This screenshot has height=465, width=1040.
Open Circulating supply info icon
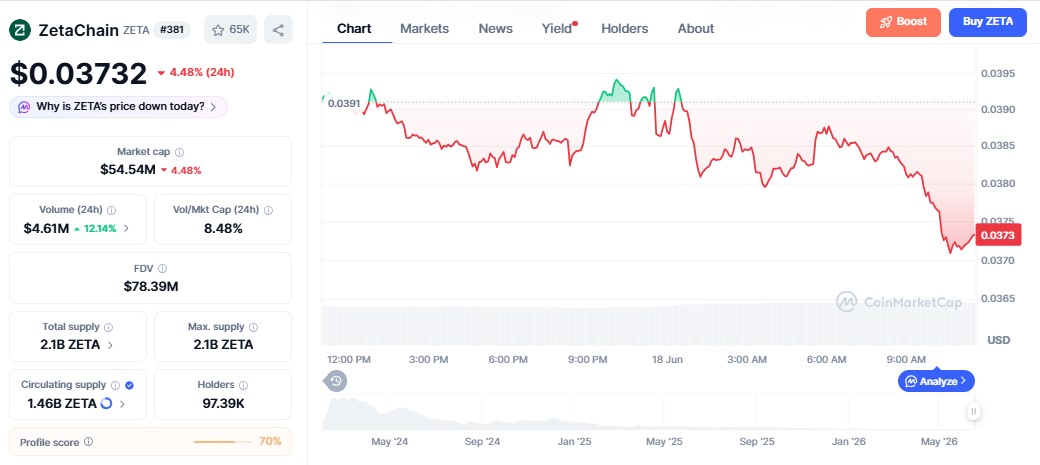115,385
